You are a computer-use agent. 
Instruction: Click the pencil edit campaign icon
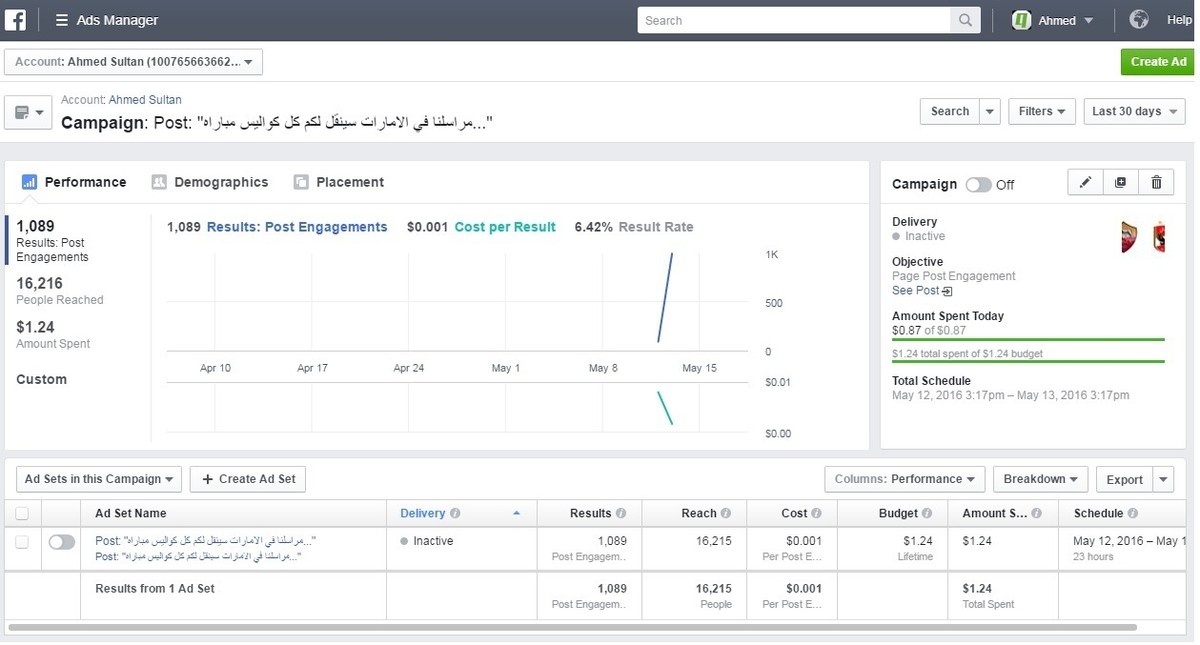point(1085,183)
